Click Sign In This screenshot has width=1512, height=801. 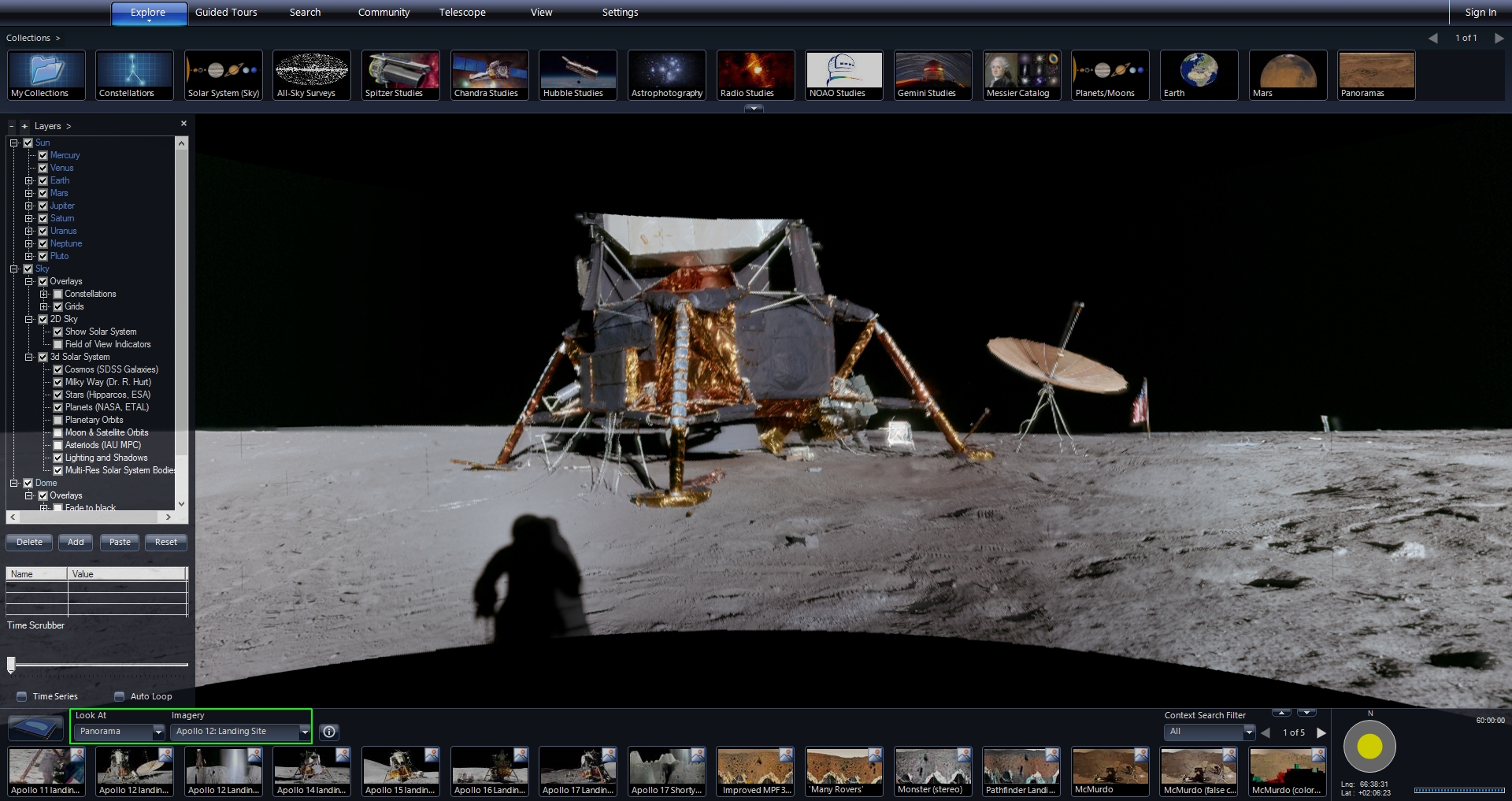coord(1480,13)
